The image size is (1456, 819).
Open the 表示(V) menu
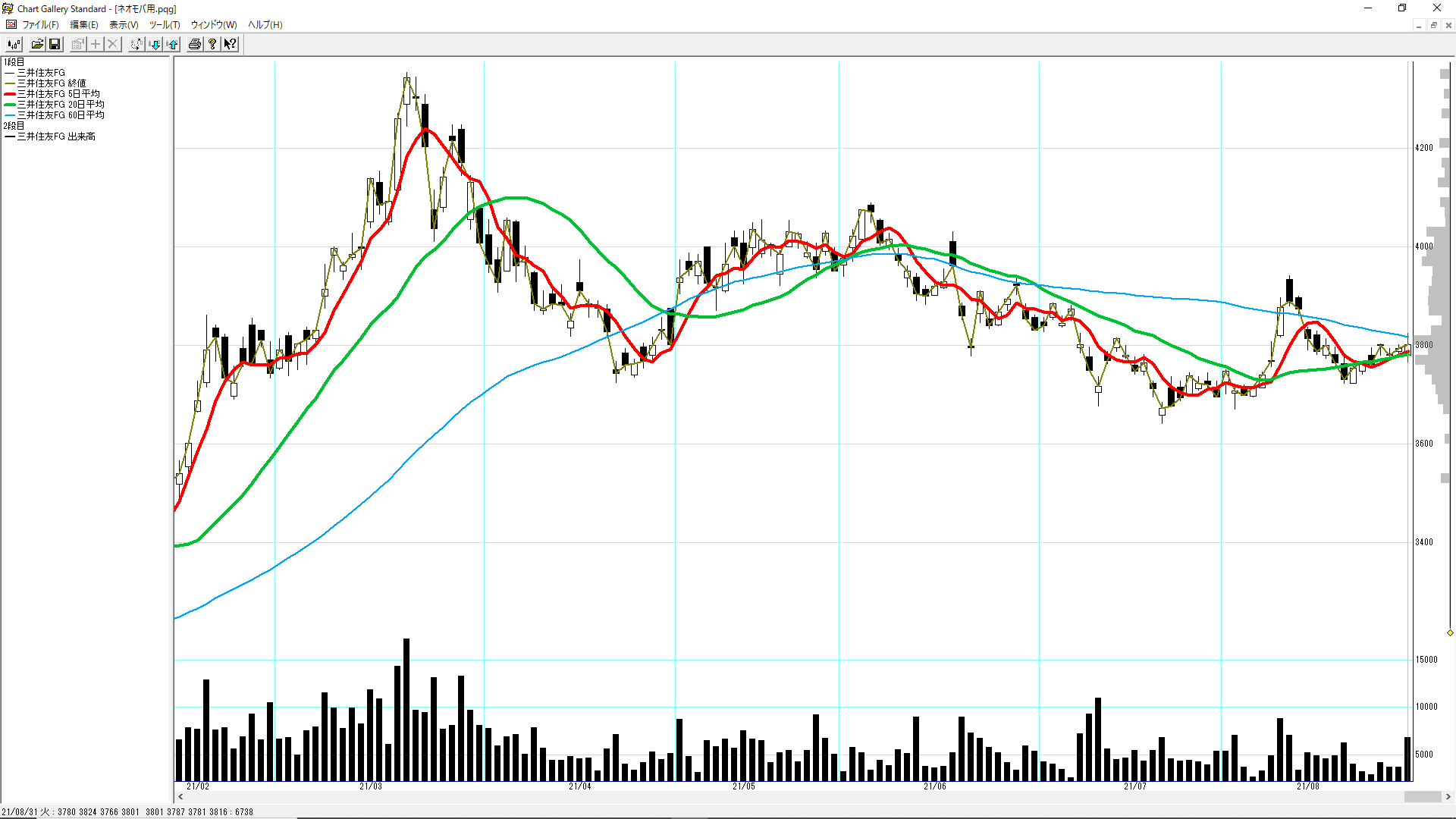[124, 24]
